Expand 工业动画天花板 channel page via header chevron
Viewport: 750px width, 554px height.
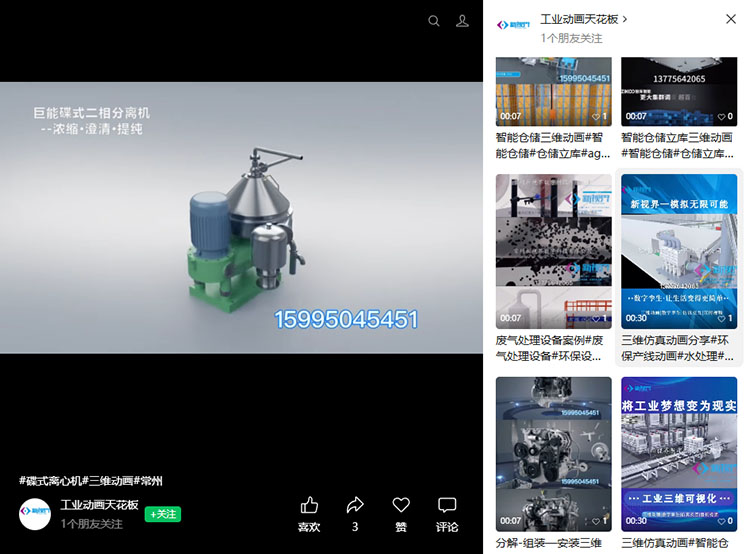(x=625, y=20)
